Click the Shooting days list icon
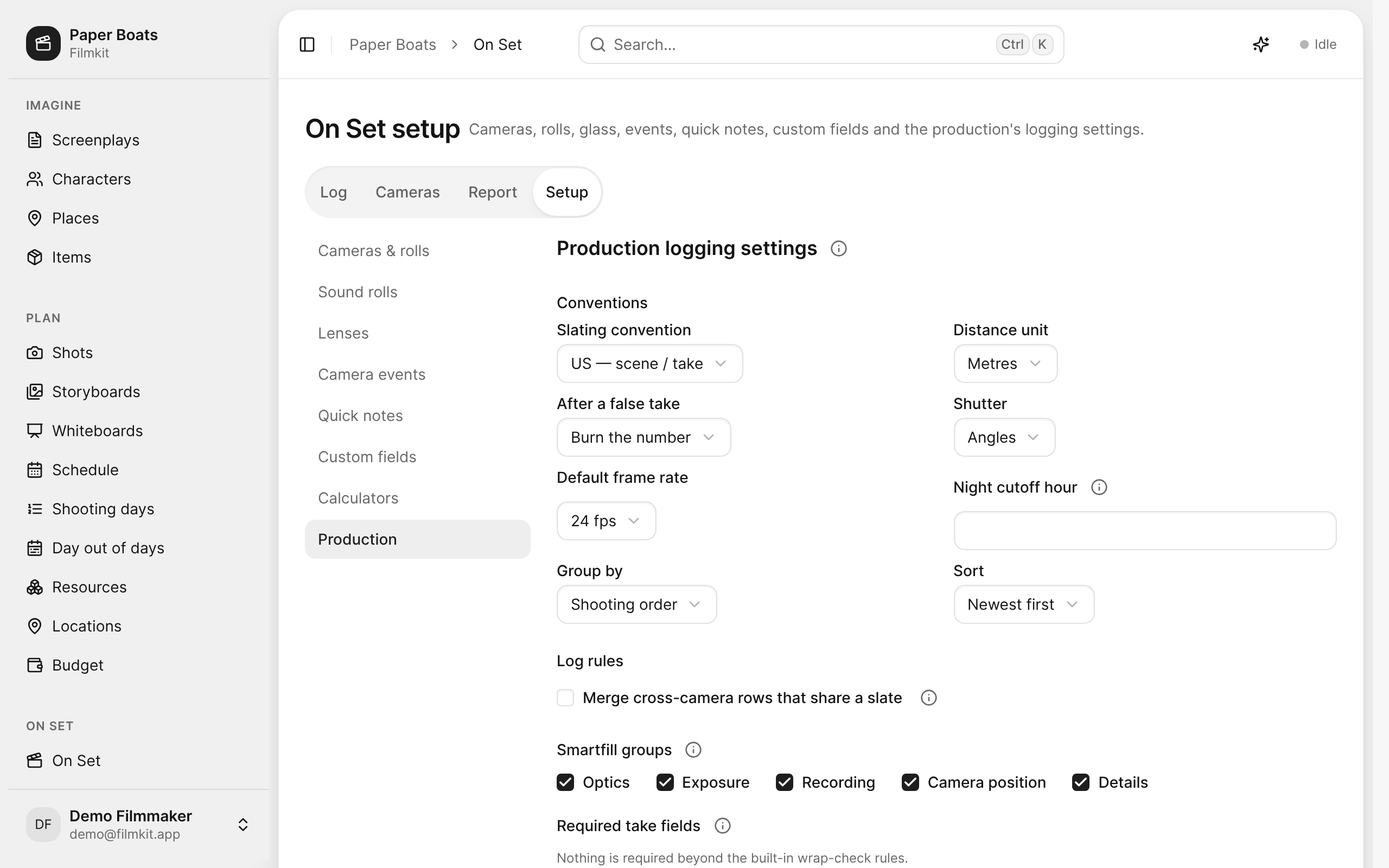The width and height of the screenshot is (1389, 868). click(x=34, y=509)
